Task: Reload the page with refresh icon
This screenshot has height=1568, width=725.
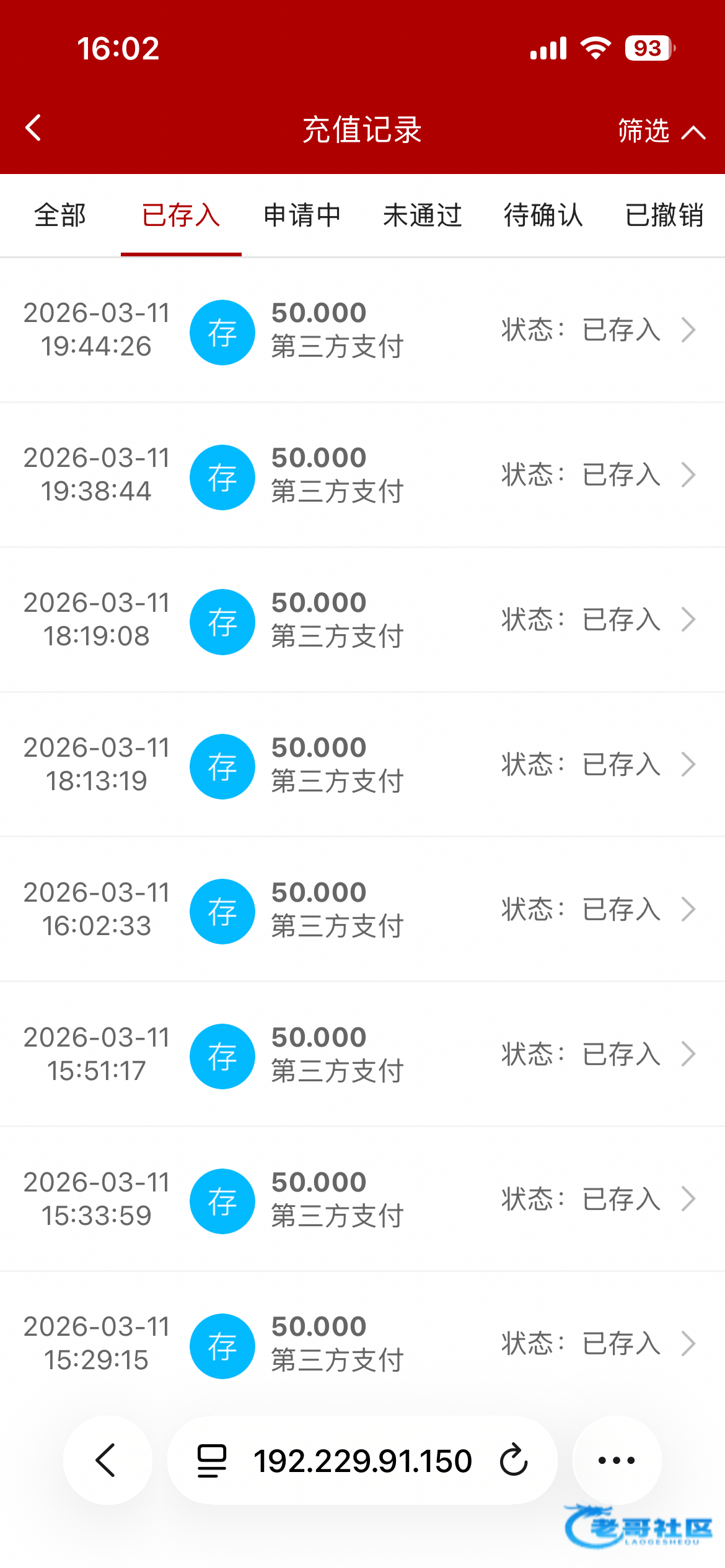Action: pyautogui.click(x=514, y=1460)
